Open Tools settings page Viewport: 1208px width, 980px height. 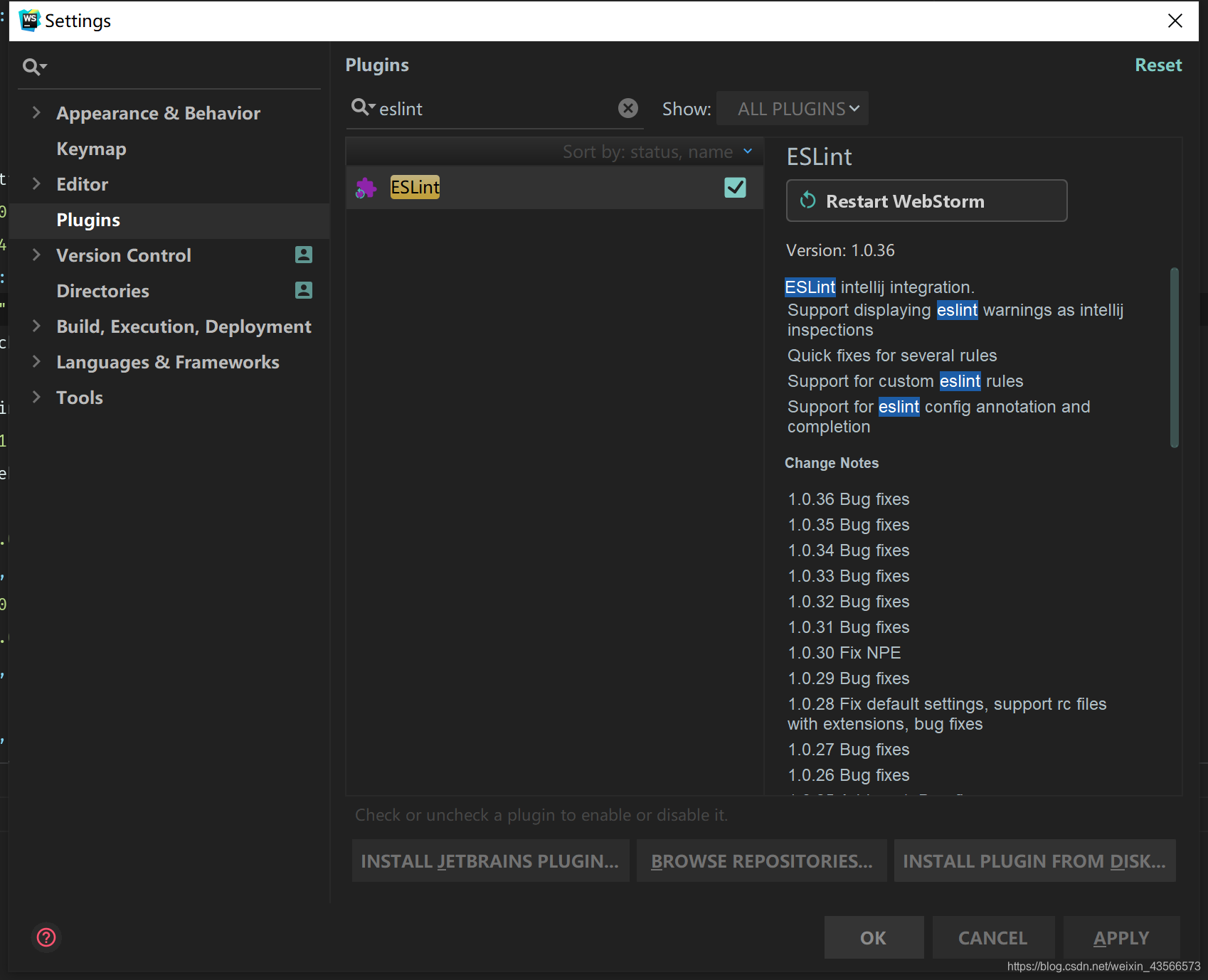(80, 398)
